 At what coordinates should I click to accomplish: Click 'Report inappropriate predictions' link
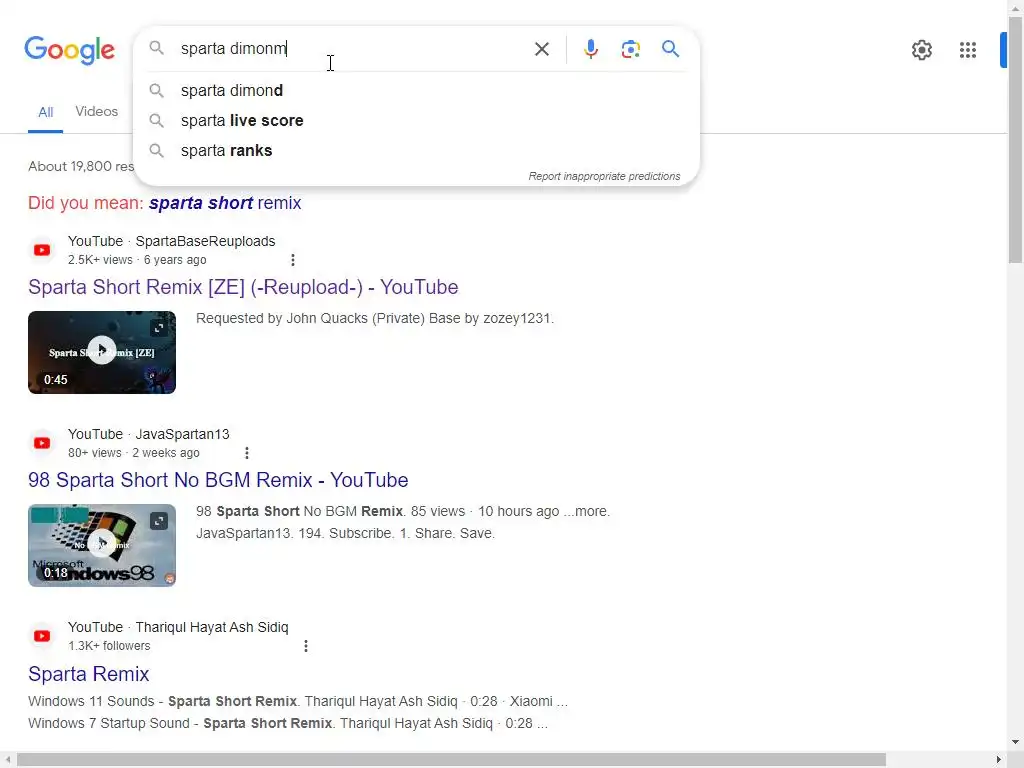click(604, 176)
